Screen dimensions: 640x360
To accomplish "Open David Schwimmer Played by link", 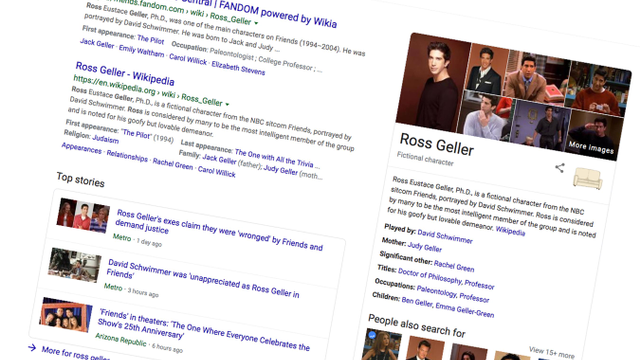I will (x=445, y=237).
